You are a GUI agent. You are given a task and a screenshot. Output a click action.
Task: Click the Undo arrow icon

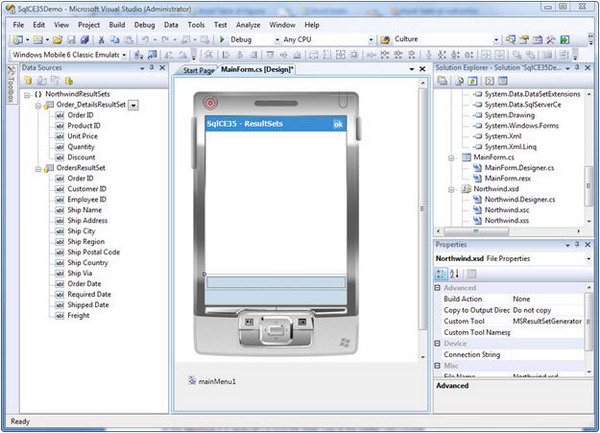145,39
